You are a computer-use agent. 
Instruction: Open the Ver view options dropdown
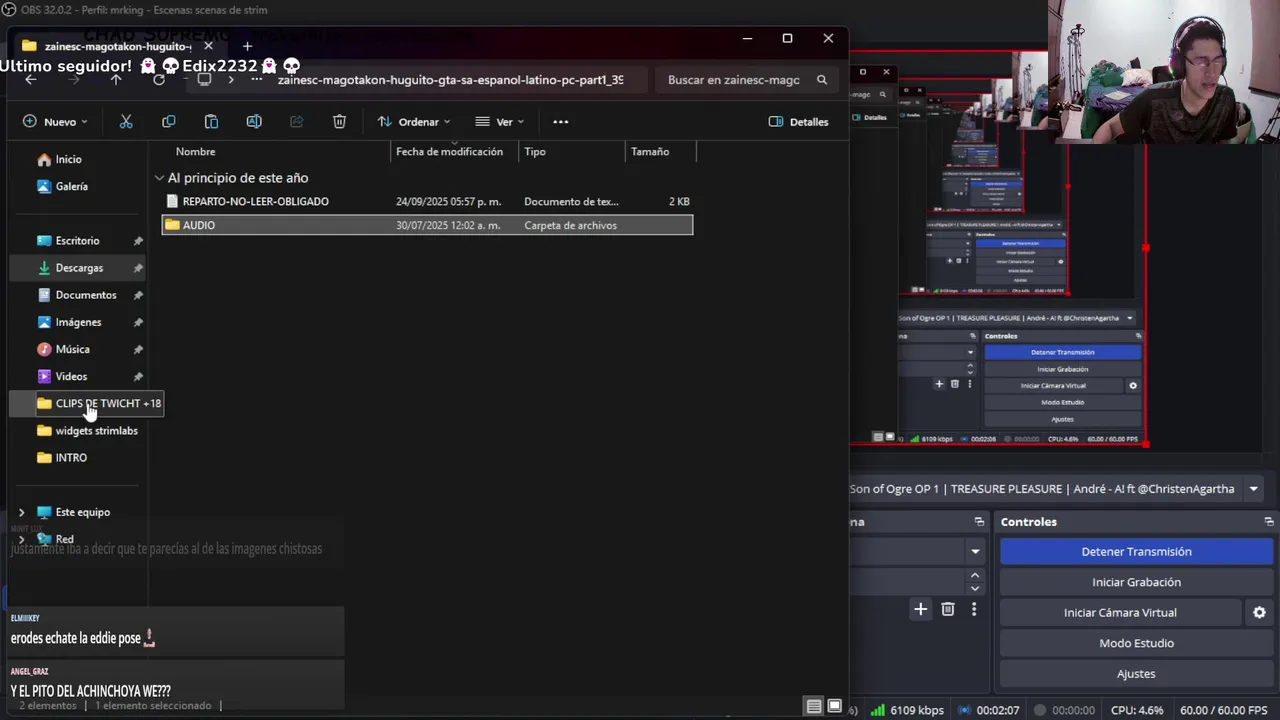pos(500,122)
